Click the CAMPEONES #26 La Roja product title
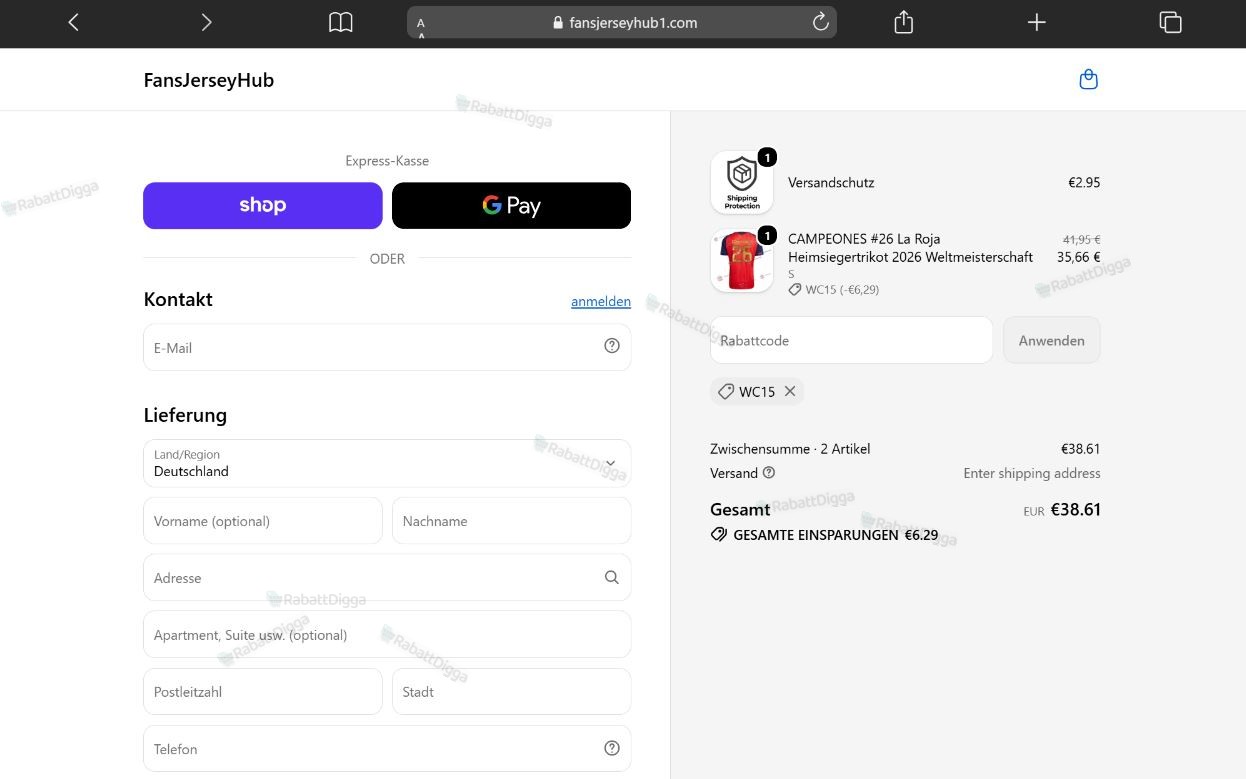Image resolution: width=1246 pixels, height=779 pixels. pos(911,248)
